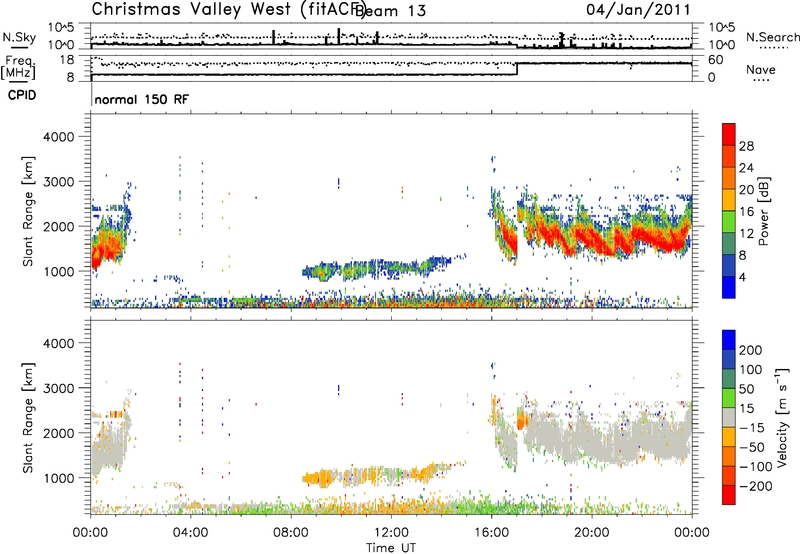Click the 'Beam 13' label
This screenshot has height=554, width=800.
point(390,11)
